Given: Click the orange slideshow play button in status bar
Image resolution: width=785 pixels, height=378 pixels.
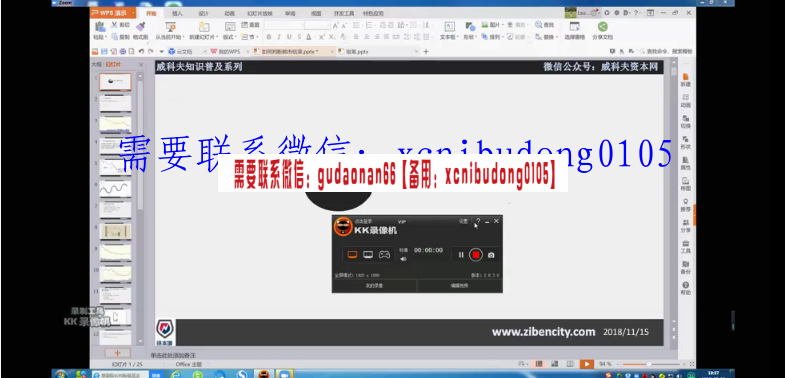Looking at the screenshot, I should click(x=586, y=364).
